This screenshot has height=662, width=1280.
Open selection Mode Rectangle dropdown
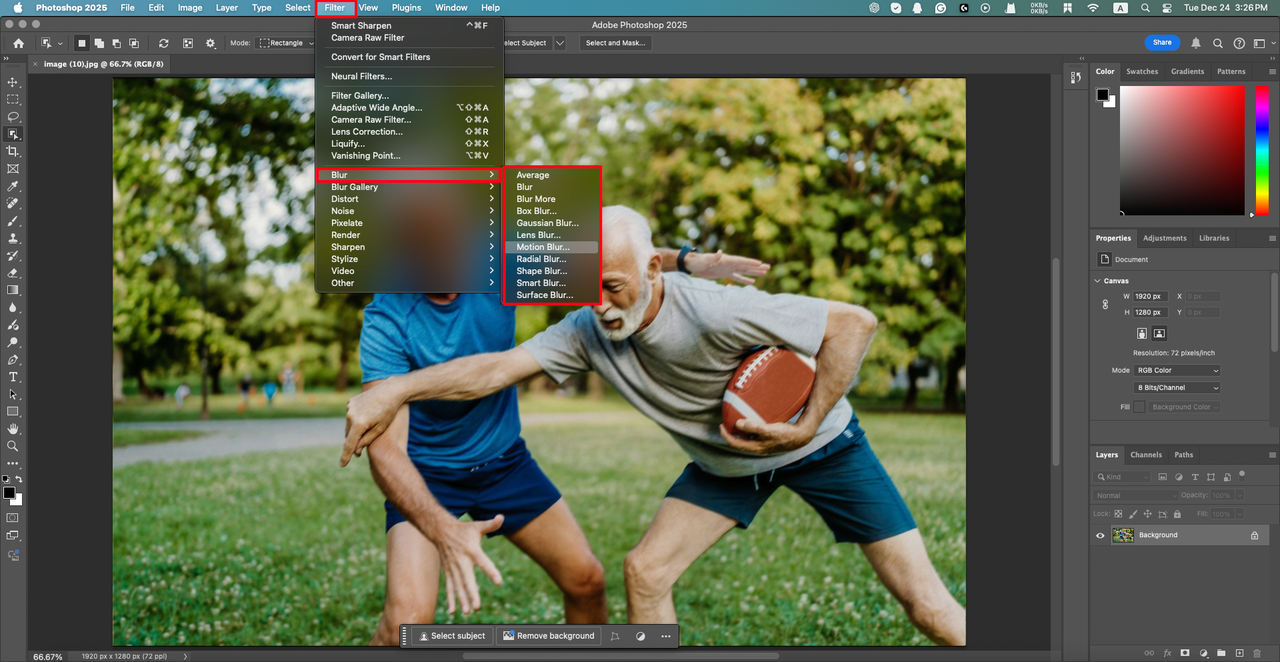tap(286, 43)
